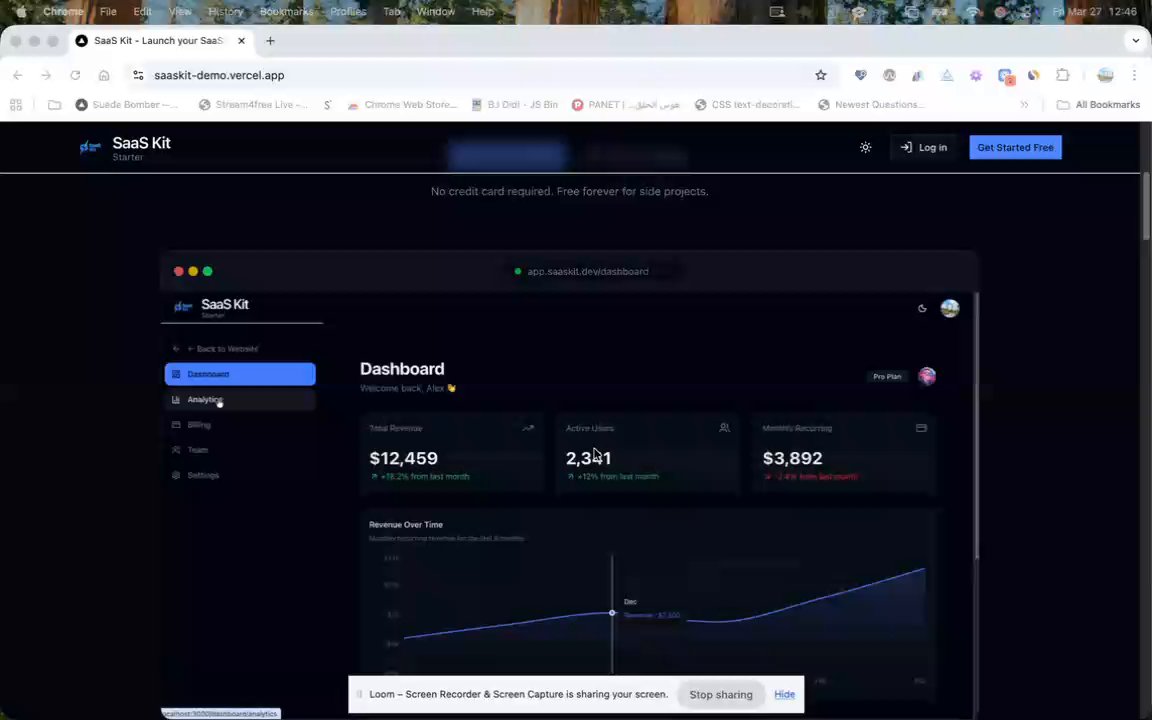
Task: Click the user avatar next to moon icon
Action: coord(950,309)
